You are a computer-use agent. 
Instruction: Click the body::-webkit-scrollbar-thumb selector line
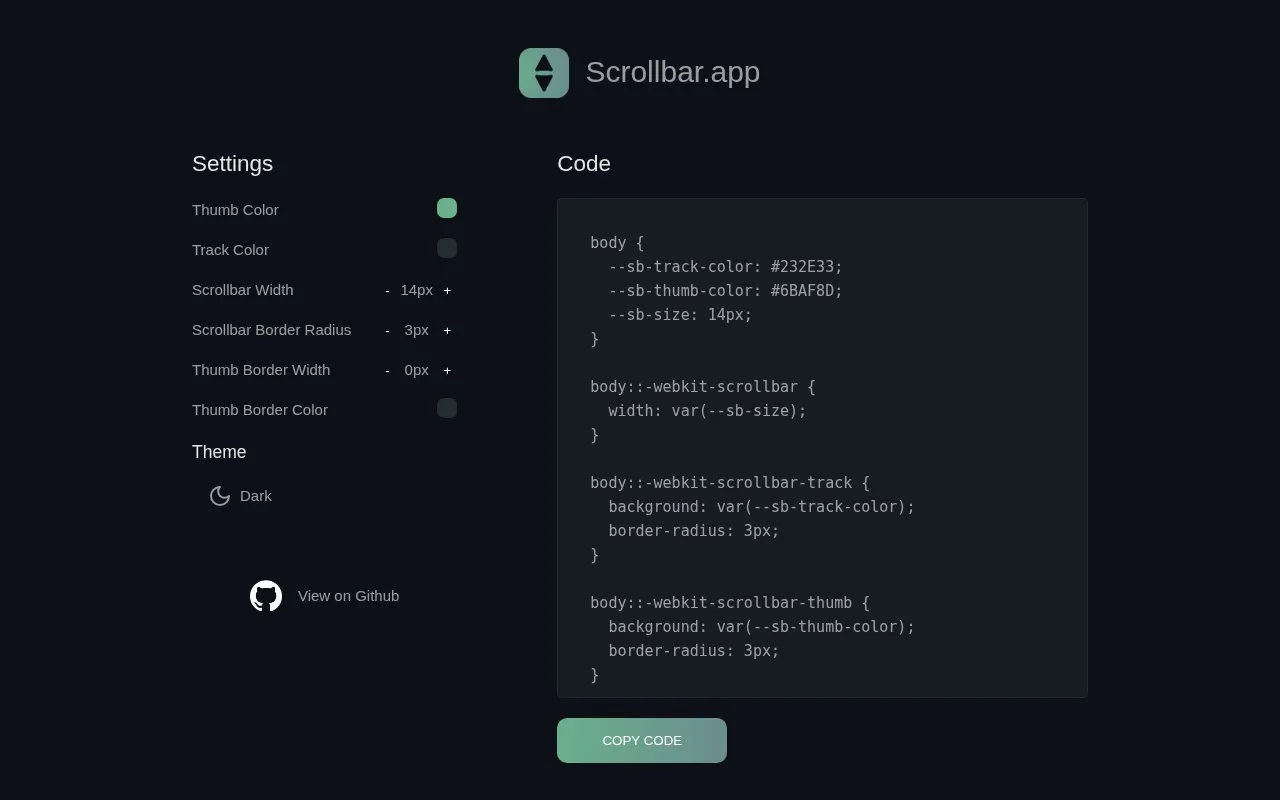pos(730,603)
